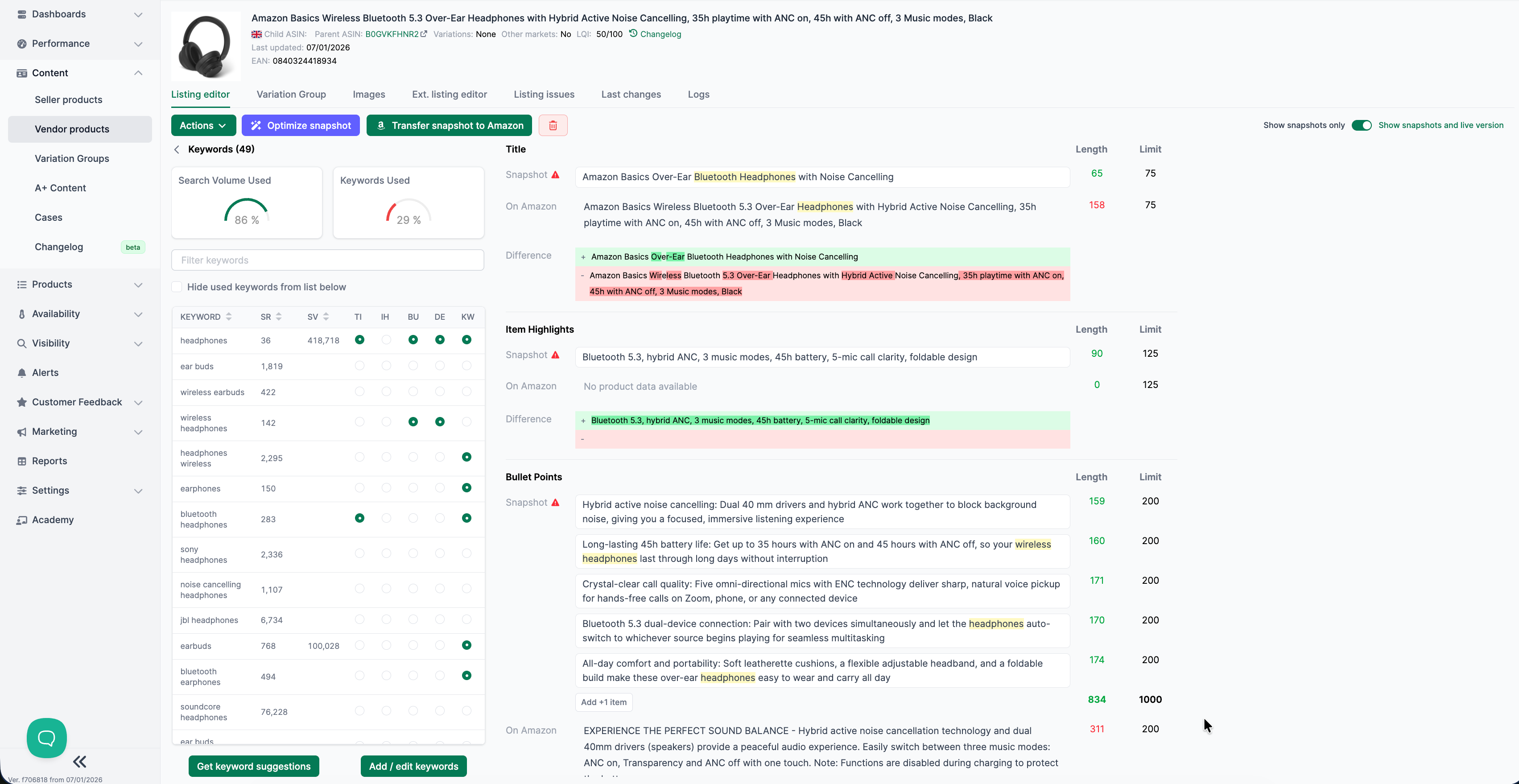Screen dimensions: 1519x784
Task: Click the Visibility magnifier icon
Action: tap(22, 344)
